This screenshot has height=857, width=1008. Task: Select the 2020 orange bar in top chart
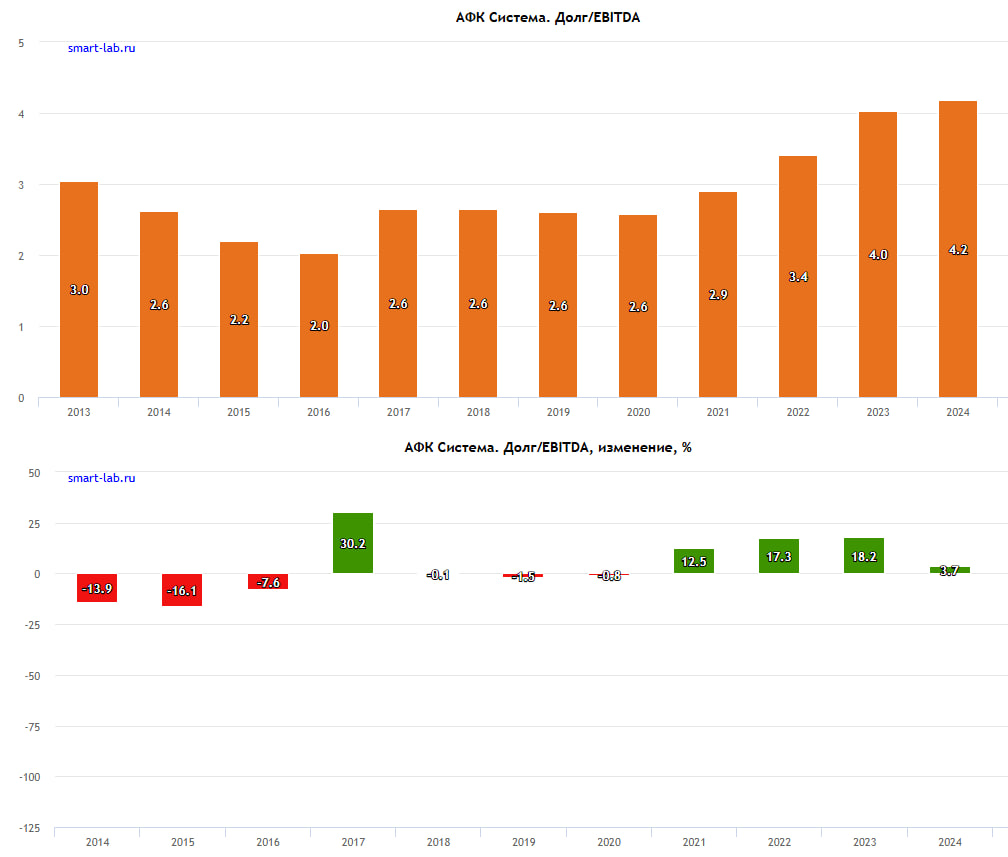pyautogui.click(x=638, y=306)
